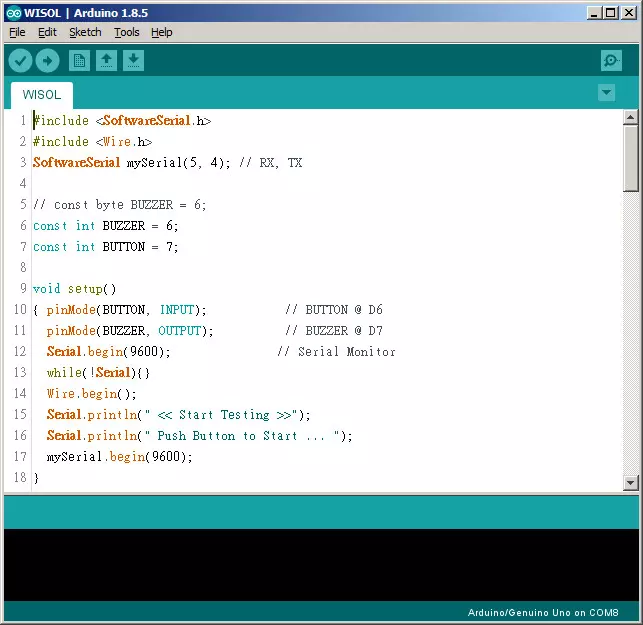
Task: Click the editor scrollbar down arrow
Action: point(630,482)
